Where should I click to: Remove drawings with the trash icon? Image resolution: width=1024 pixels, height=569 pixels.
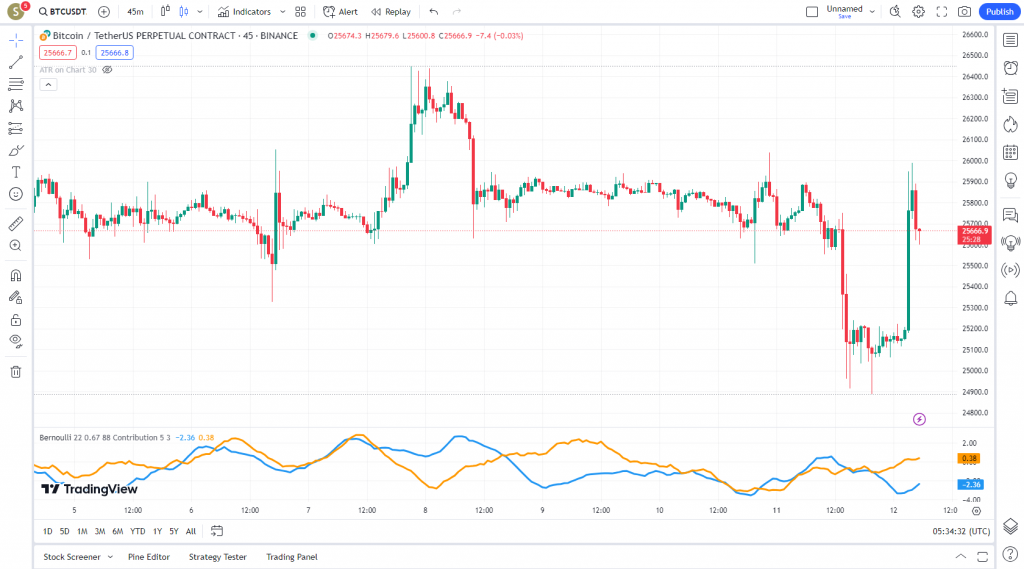[16, 372]
